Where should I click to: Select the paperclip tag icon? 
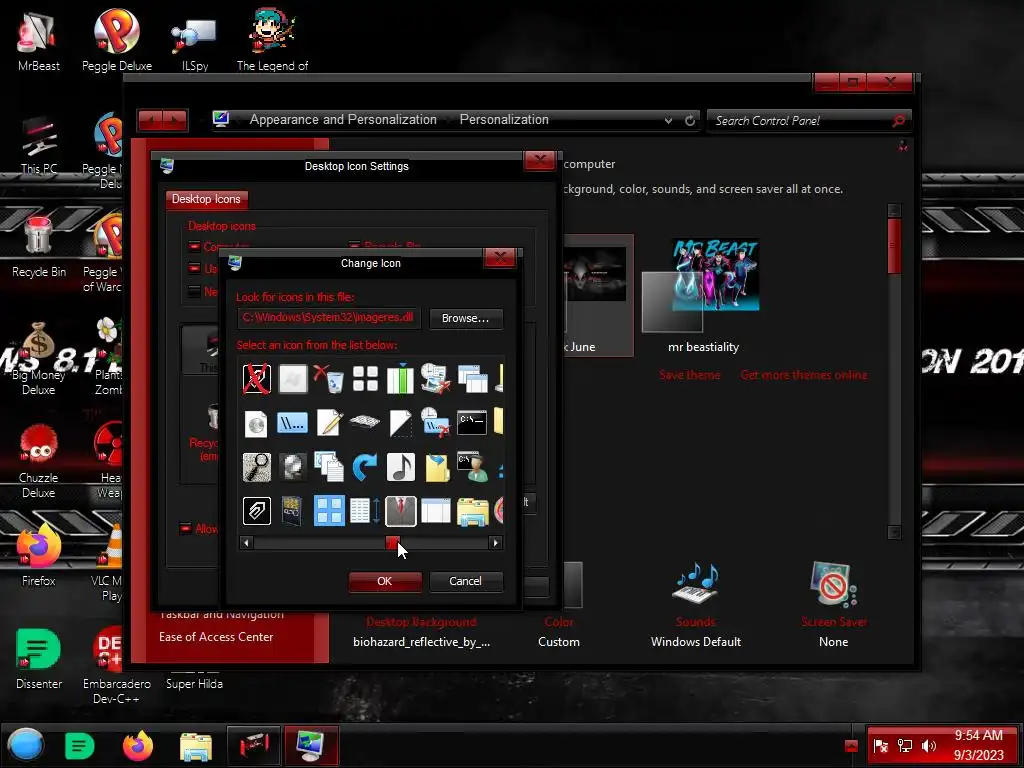[x=257, y=511]
